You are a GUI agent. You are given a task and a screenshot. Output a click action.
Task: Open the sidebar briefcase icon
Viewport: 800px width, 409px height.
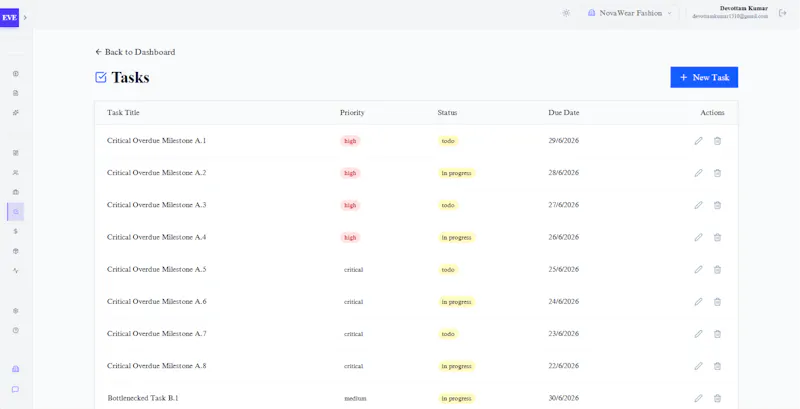(15, 192)
